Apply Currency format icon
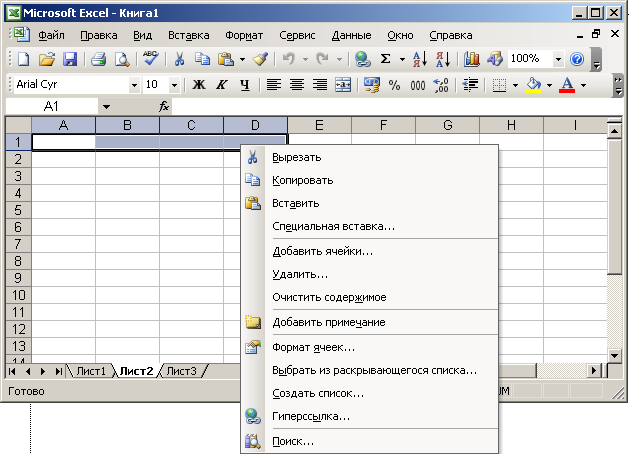 pyautogui.click(x=371, y=85)
